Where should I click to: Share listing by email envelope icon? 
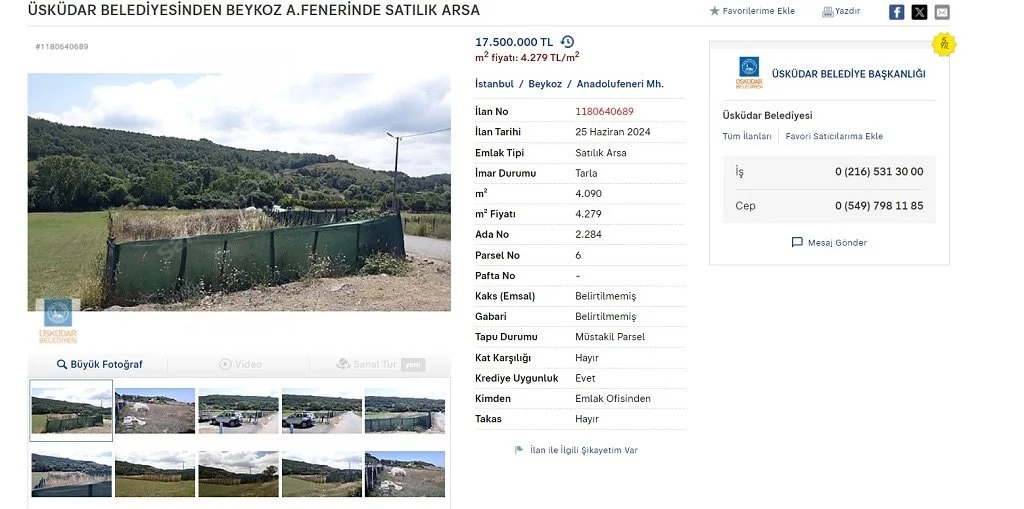click(x=942, y=12)
